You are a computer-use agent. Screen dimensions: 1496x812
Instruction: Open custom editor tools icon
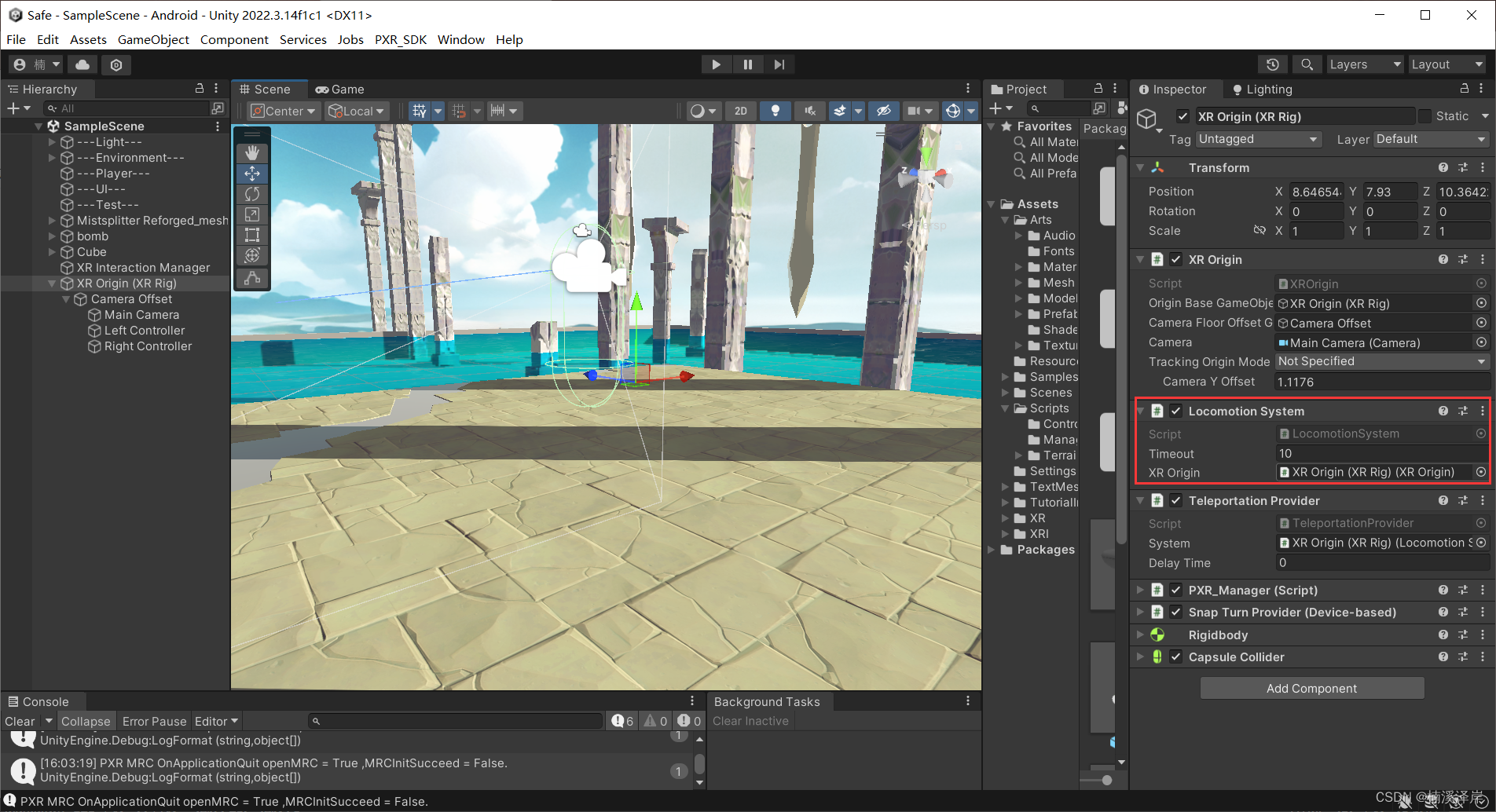click(252, 278)
